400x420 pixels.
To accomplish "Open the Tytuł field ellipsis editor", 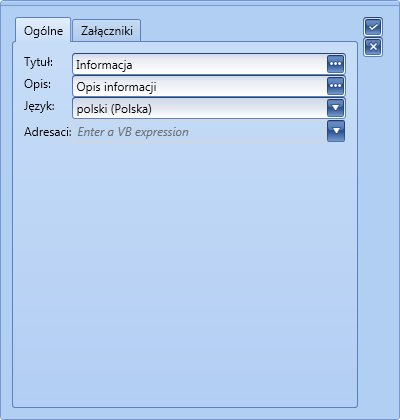I will coord(335,64).
